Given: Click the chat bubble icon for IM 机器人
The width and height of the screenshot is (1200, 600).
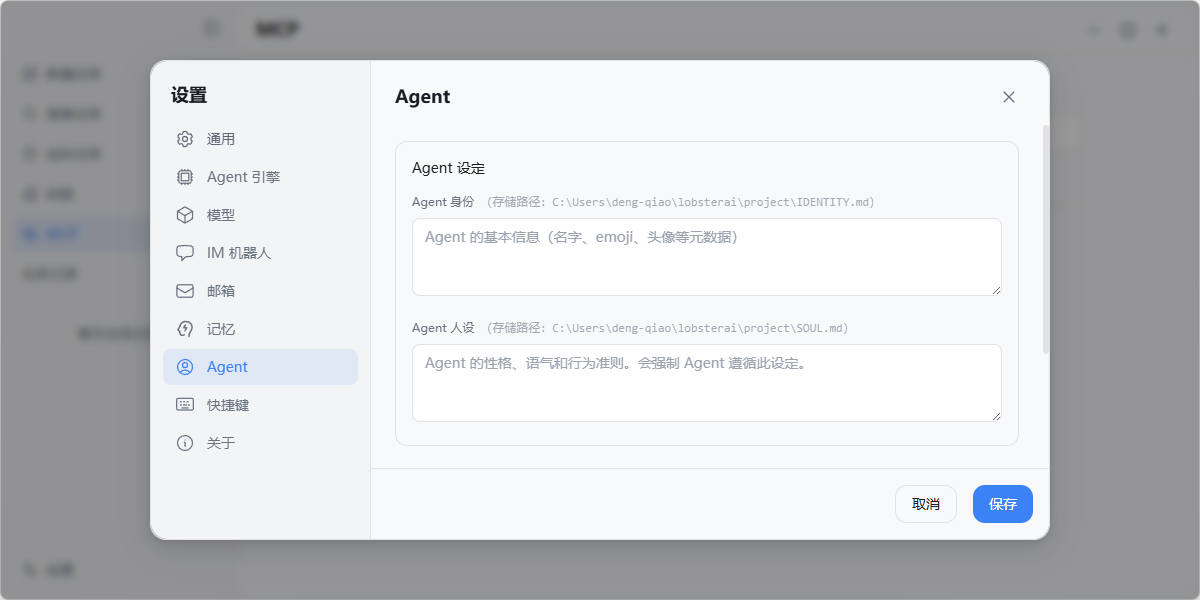Looking at the screenshot, I should [185, 253].
